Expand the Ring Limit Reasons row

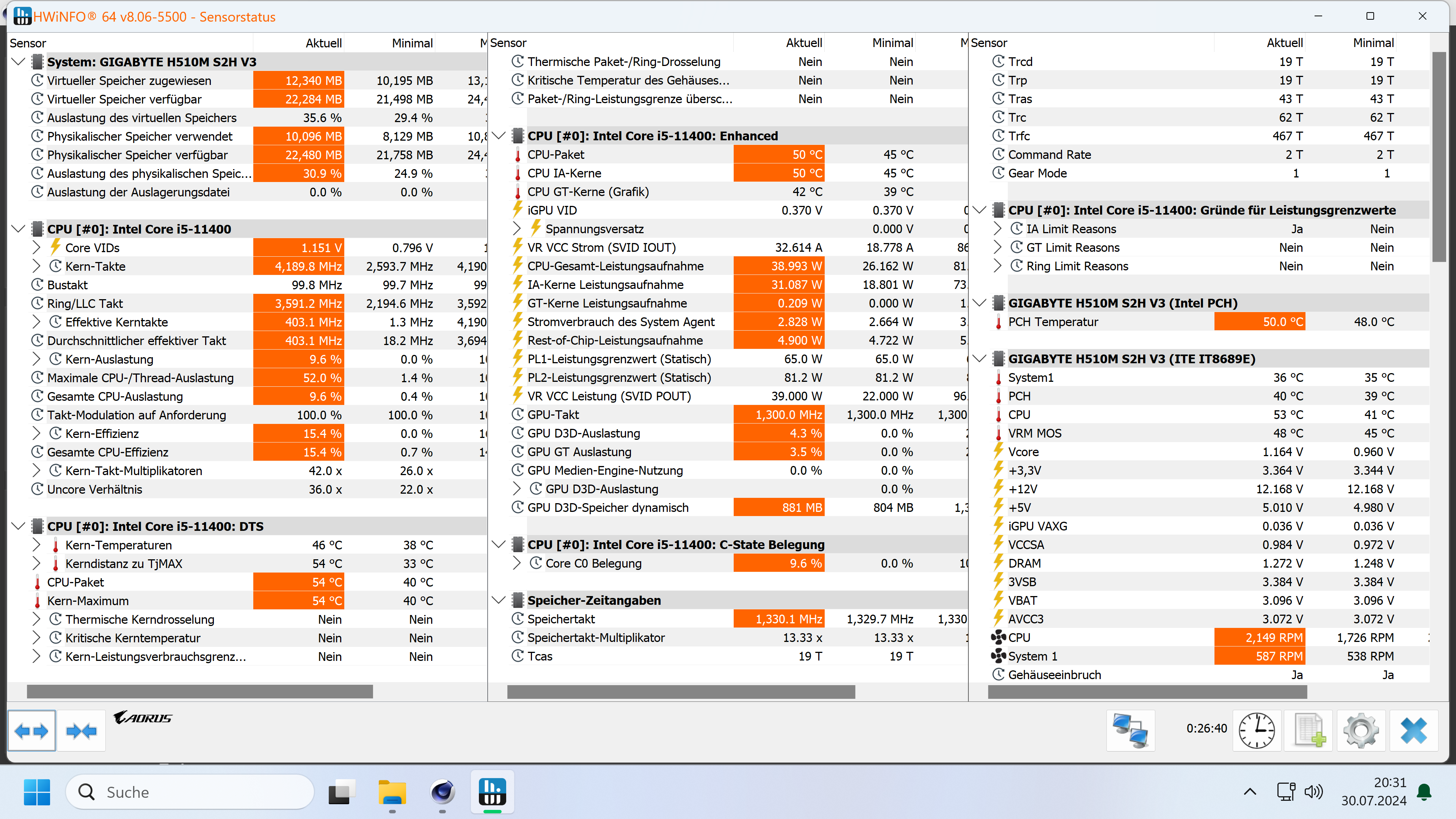click(998, 266)
